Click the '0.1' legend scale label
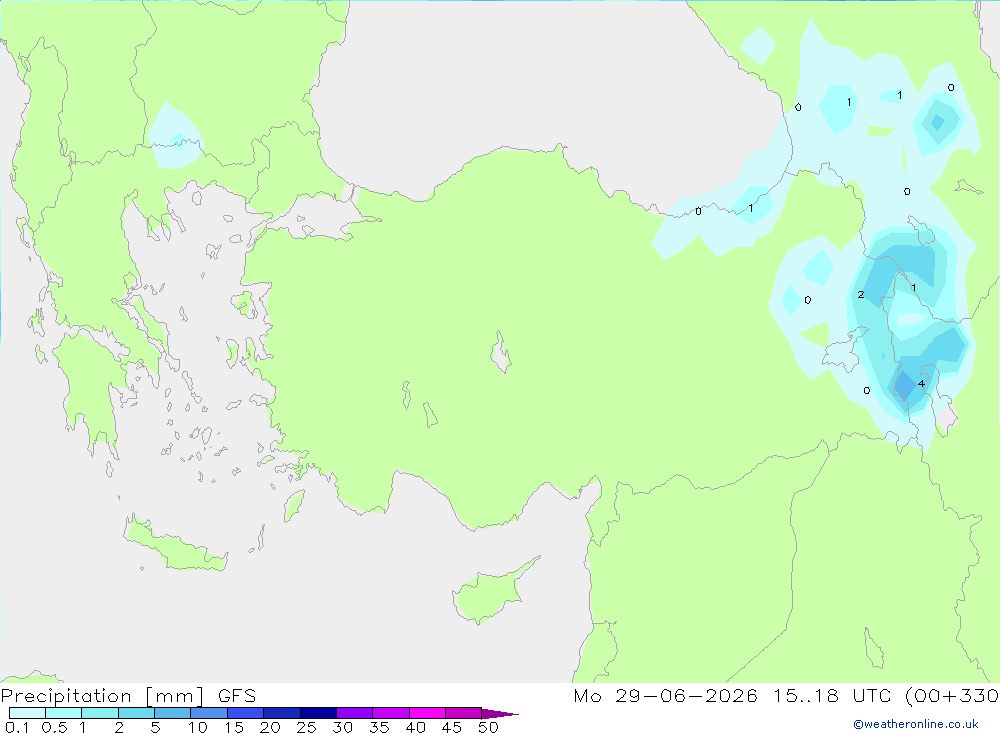 [x=17, y=727]
